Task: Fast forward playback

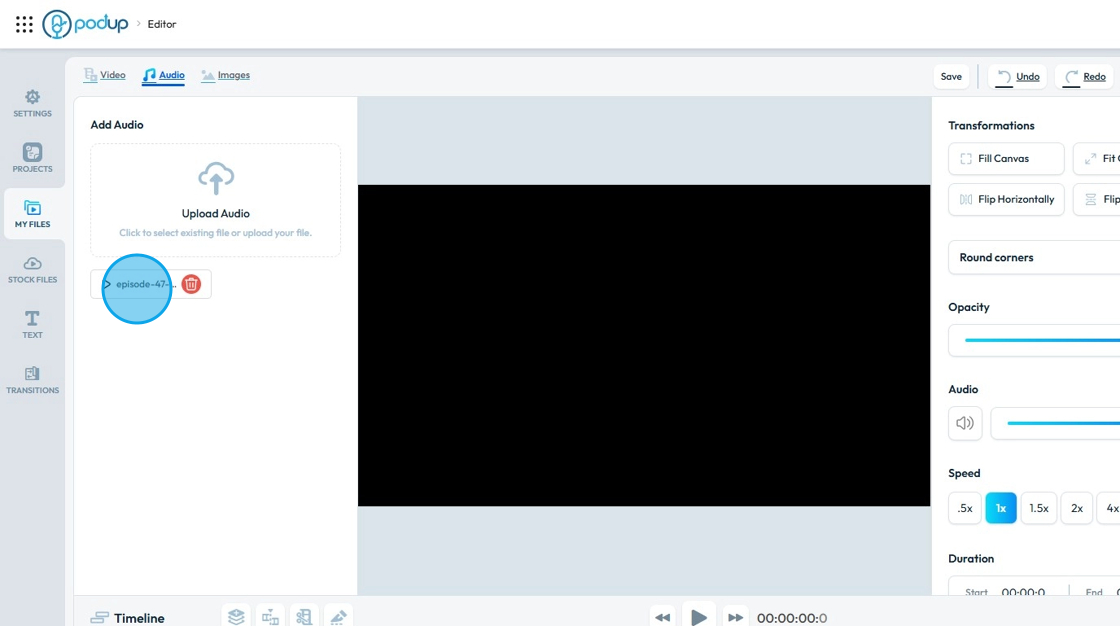Action: point(735,617)
